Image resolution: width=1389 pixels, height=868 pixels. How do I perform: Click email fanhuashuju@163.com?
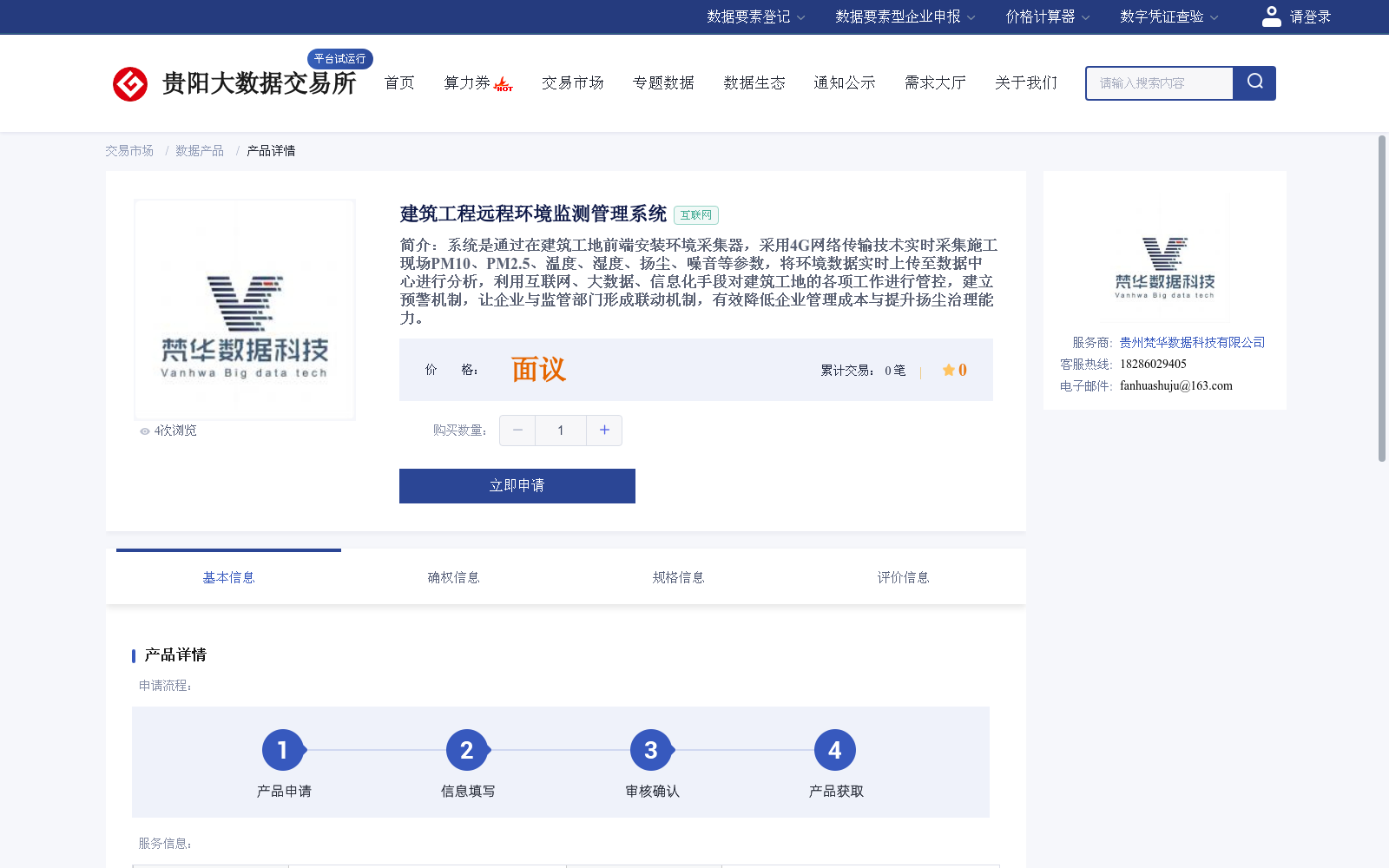coord(1176,386)
